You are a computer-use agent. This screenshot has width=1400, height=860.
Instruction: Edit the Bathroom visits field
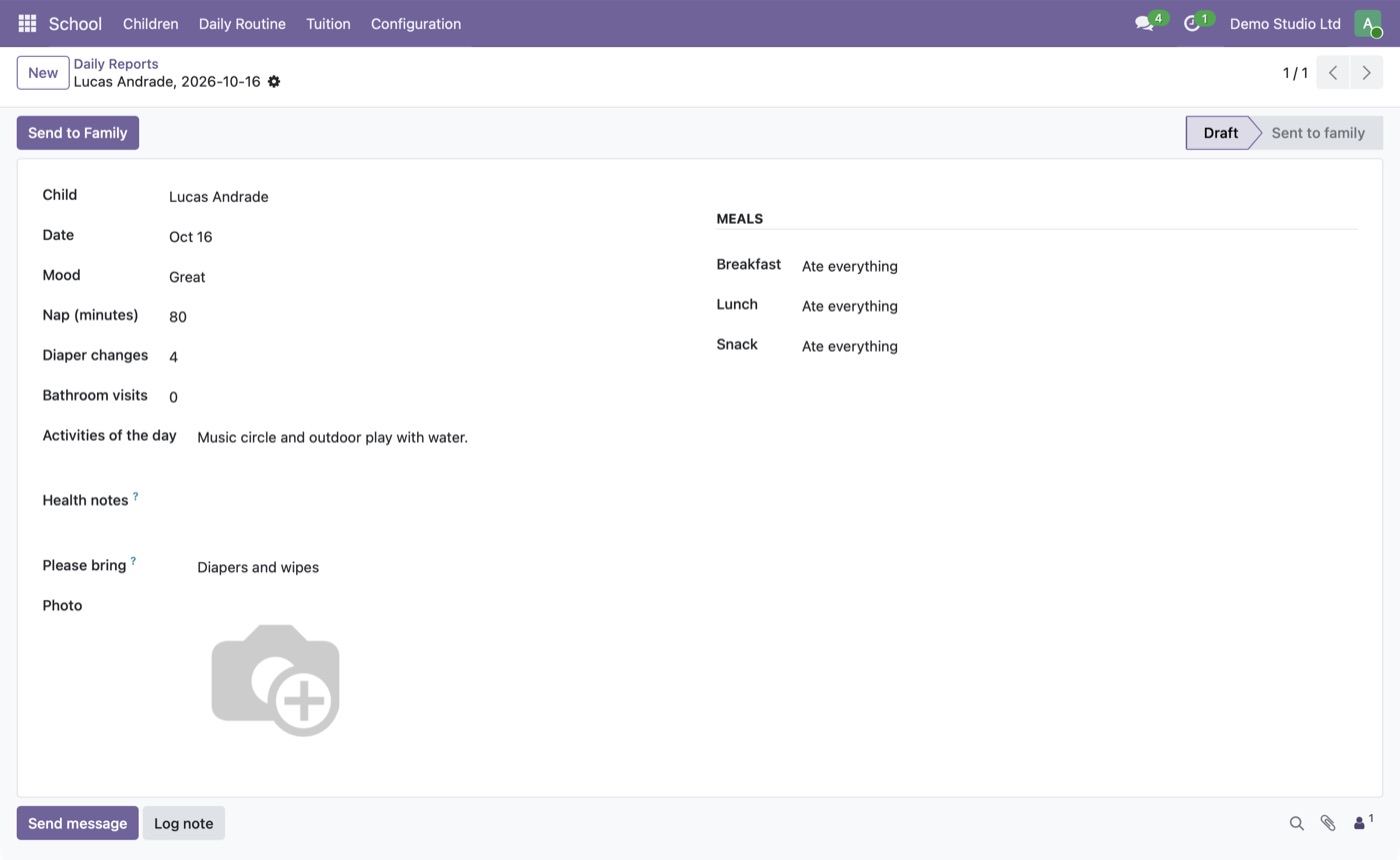426,397
